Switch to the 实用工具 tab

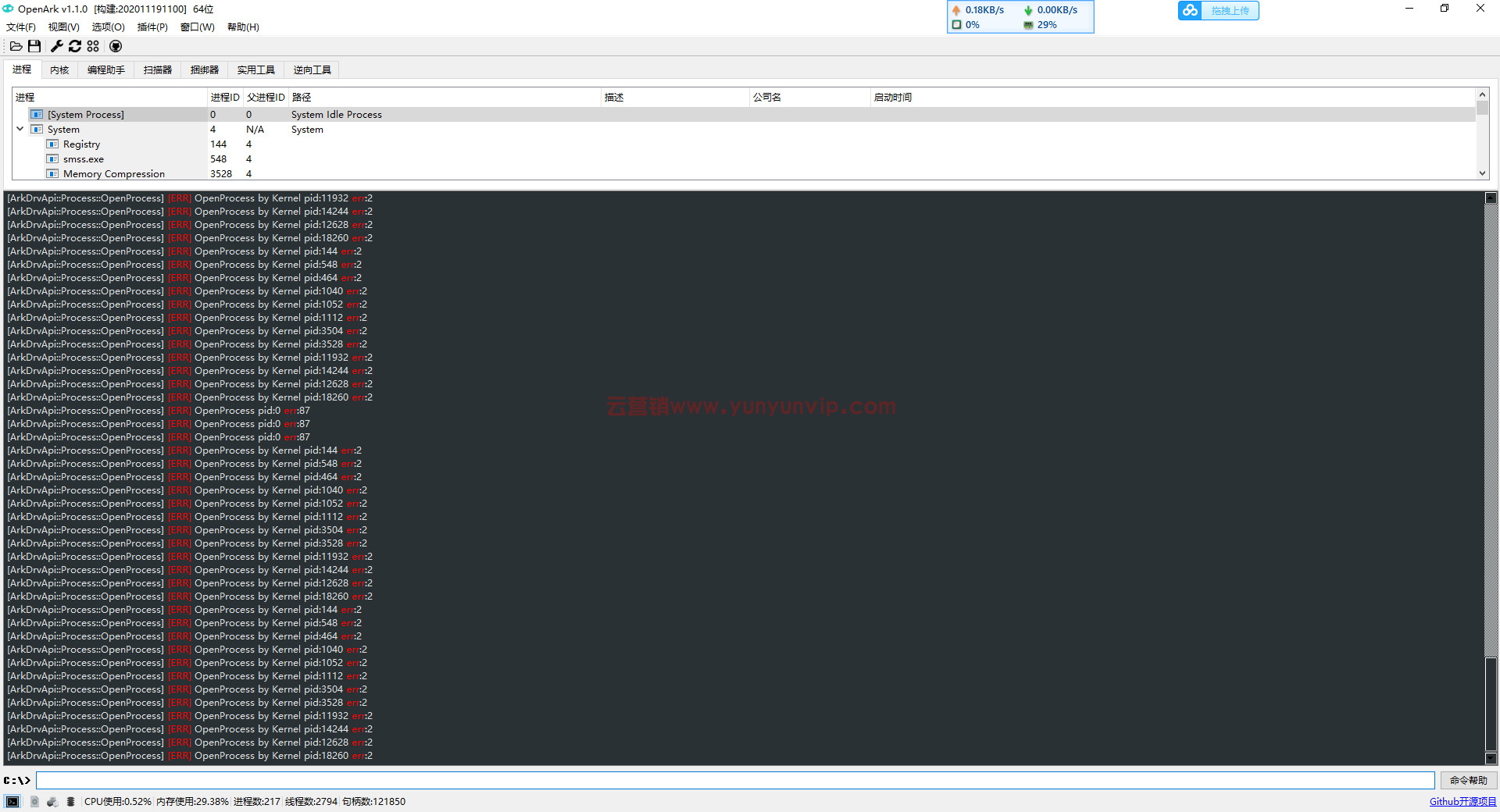click(x=256, y=70)
